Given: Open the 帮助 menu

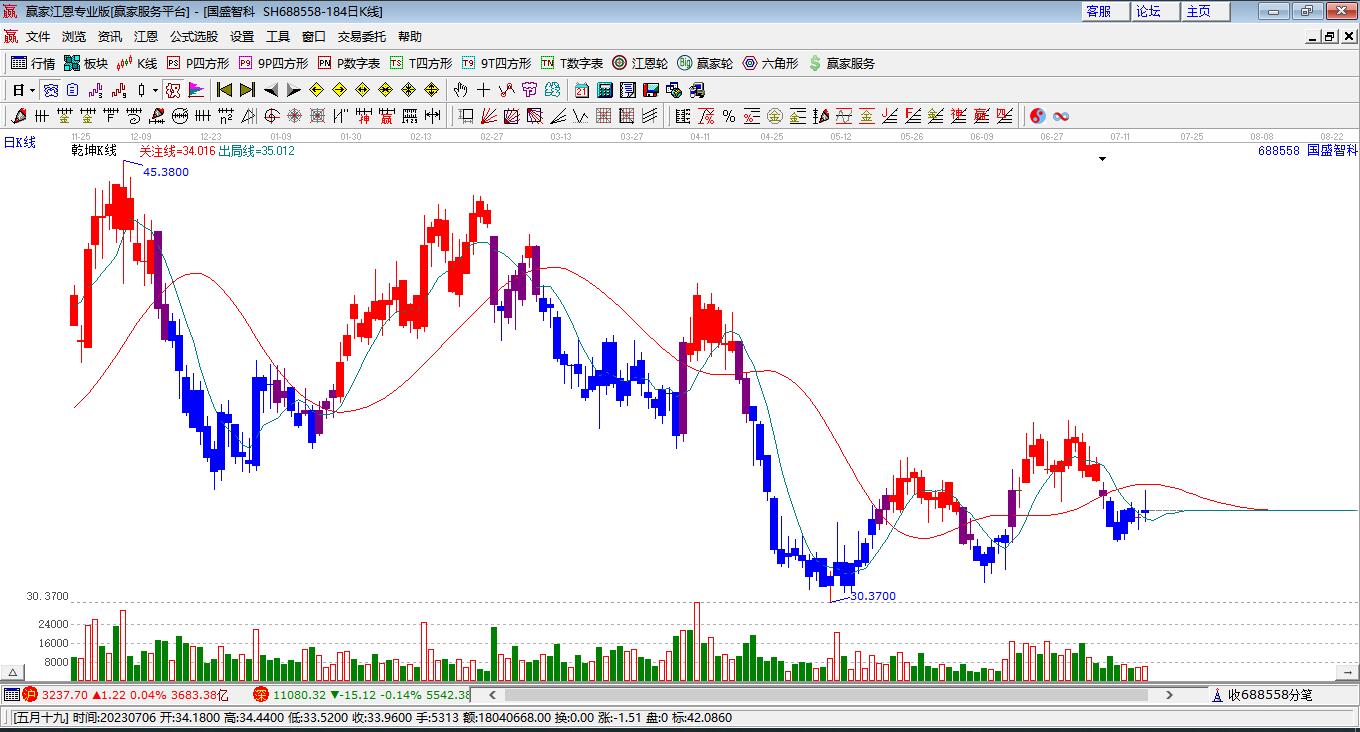Looking at the screenshot, I should (410, 37).
